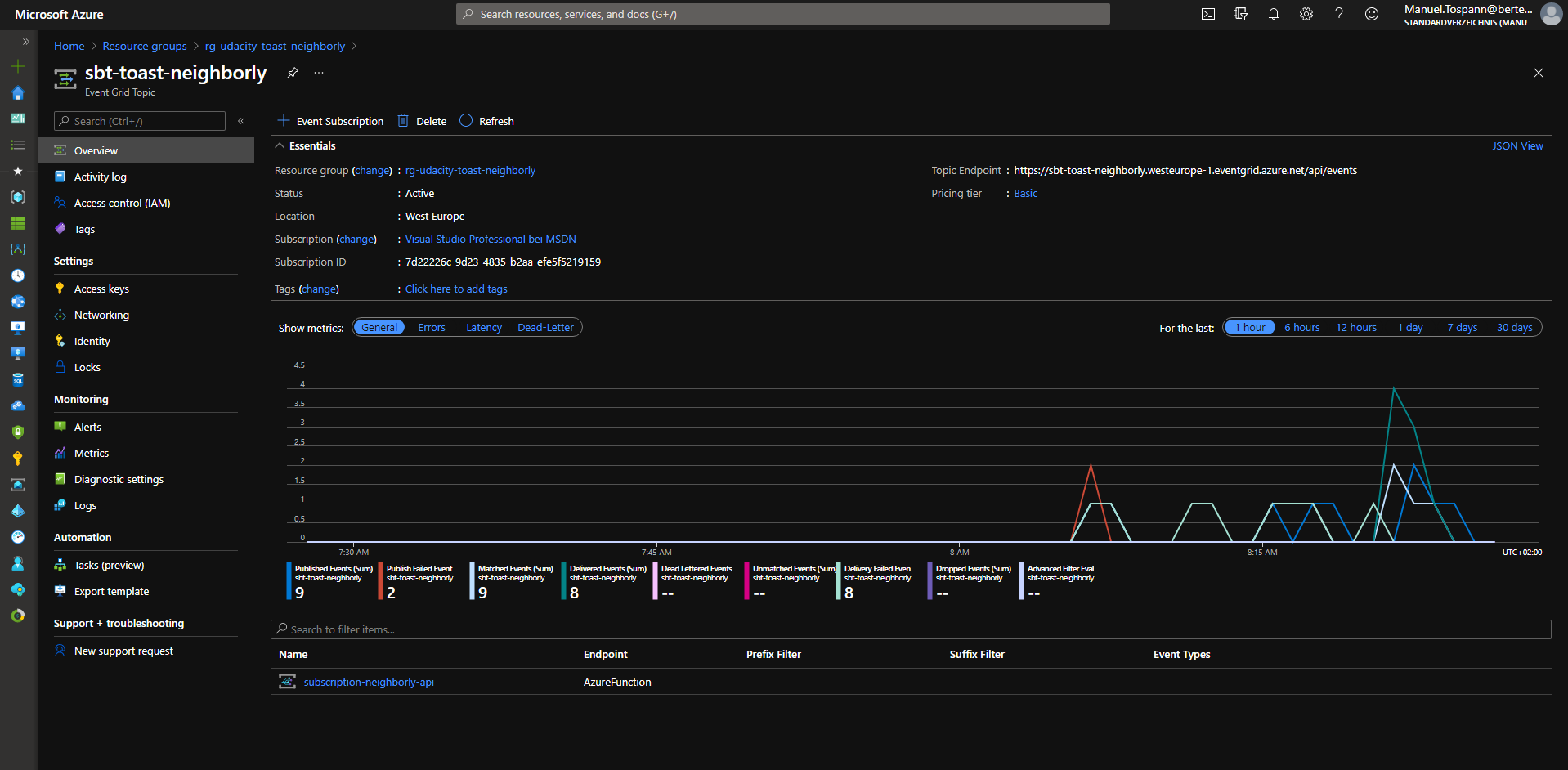Go to the Home icon in left rail
The image size is (1568, 770).
click(18, 92)
